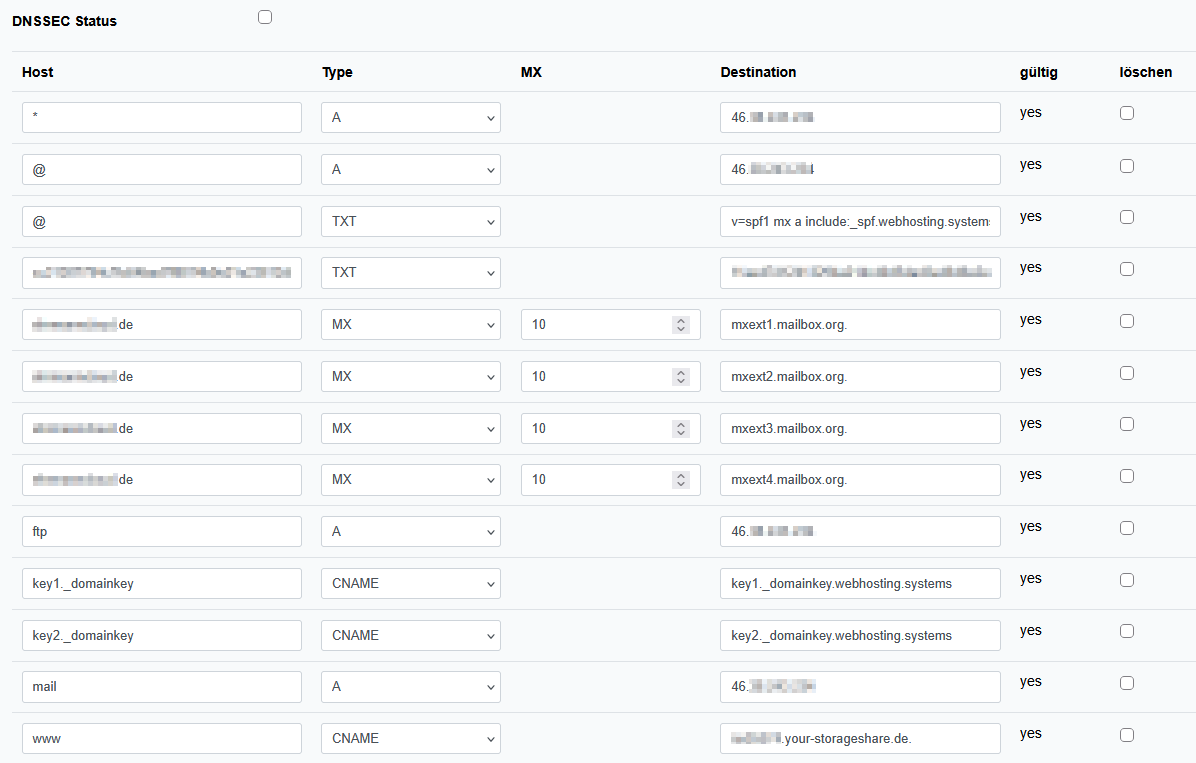The width and height of the screenshot is (1196, 763).
Task: Click the Host field containing ftp
Action: click(162, 531)
